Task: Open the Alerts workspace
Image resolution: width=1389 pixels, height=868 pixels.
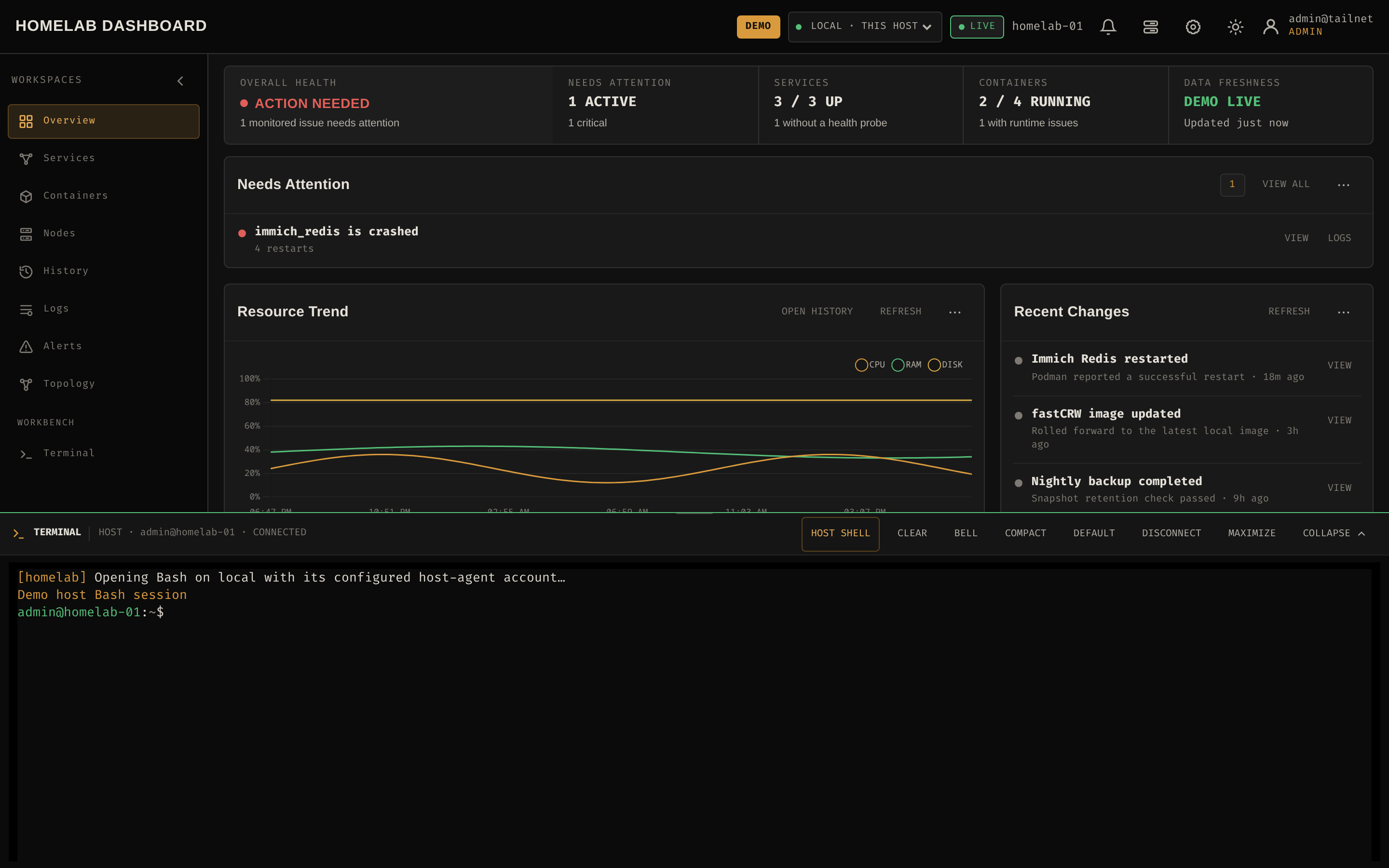Action: click(x=103, y=347)
